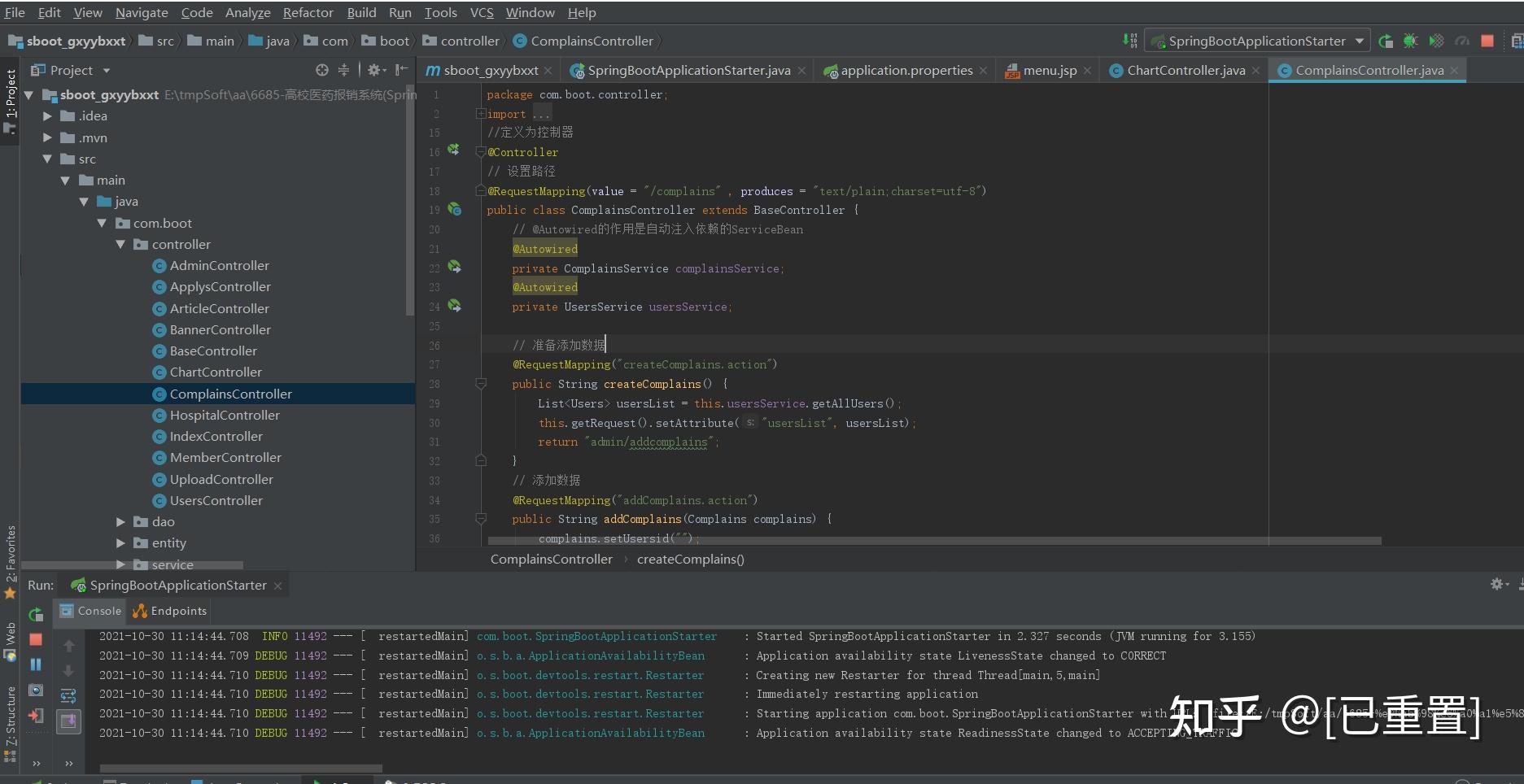Open the 2: Favorites side tool window button

[x=10, y=561]
